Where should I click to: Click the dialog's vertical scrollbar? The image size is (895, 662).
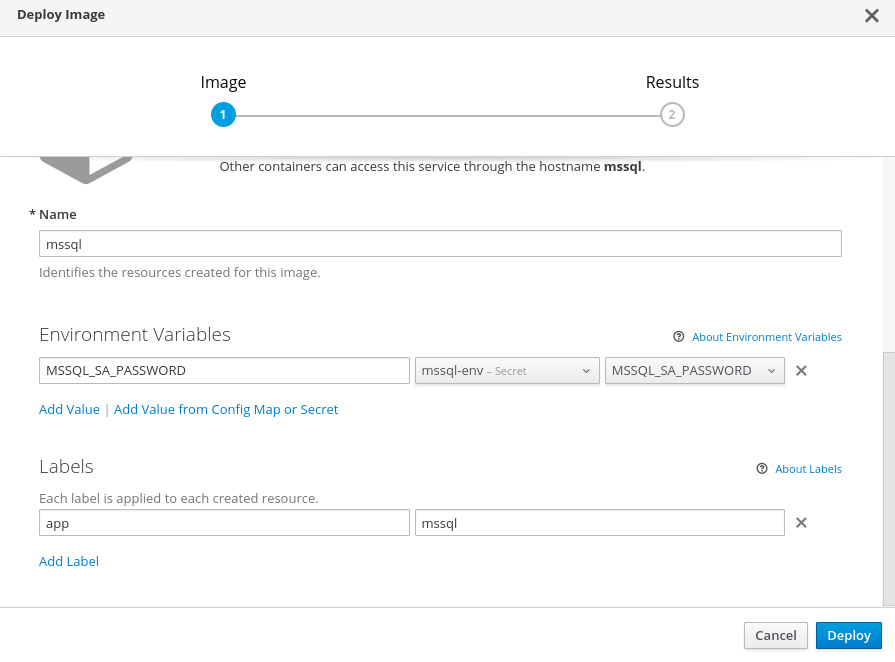click(x=888, y=478)
